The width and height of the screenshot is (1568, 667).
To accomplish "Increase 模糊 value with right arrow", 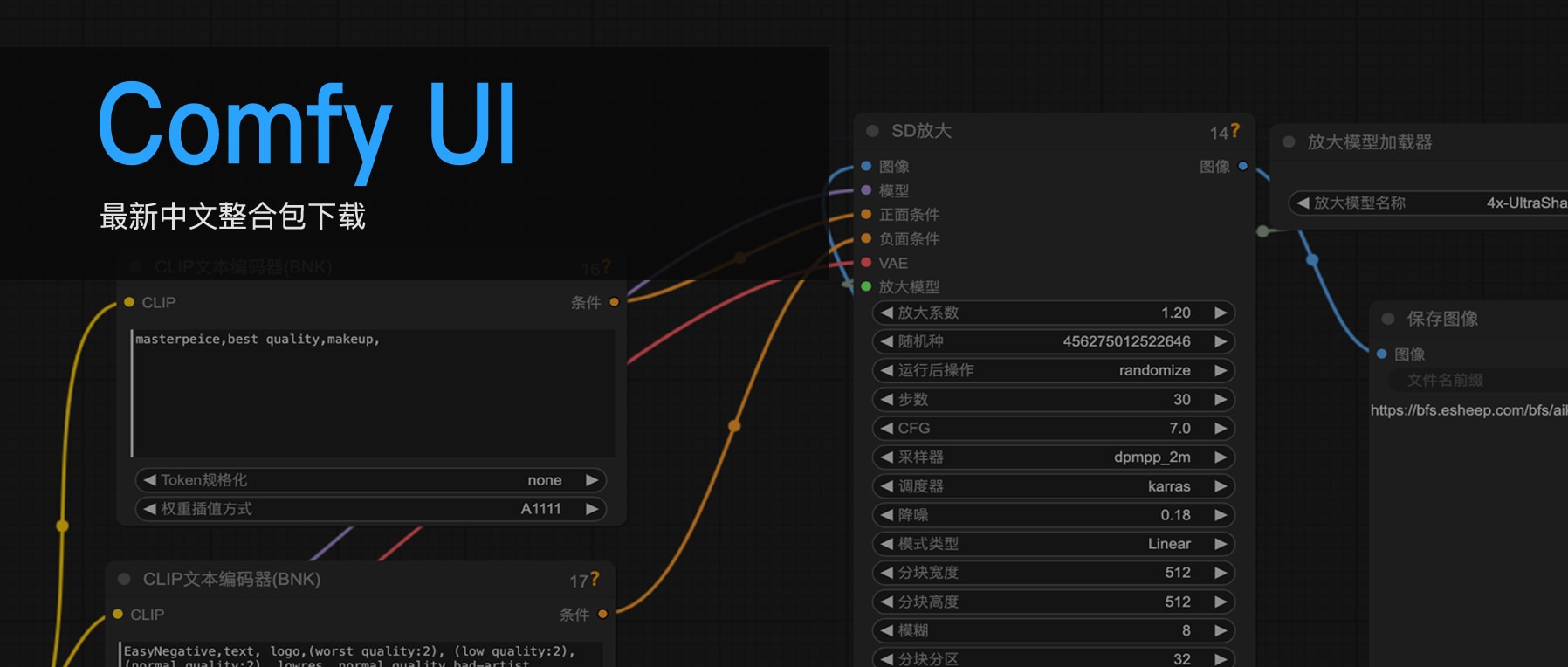I will (x=1221, y=630).
